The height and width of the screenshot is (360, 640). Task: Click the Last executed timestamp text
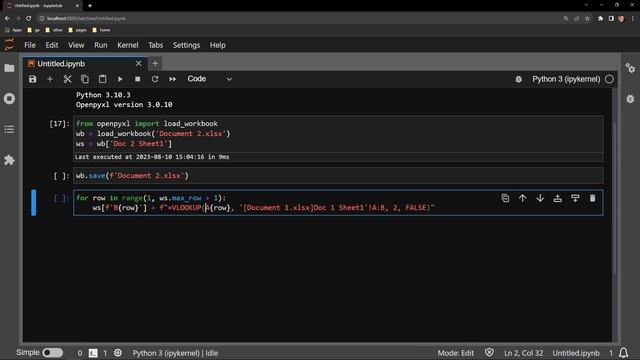pos(152,157)
